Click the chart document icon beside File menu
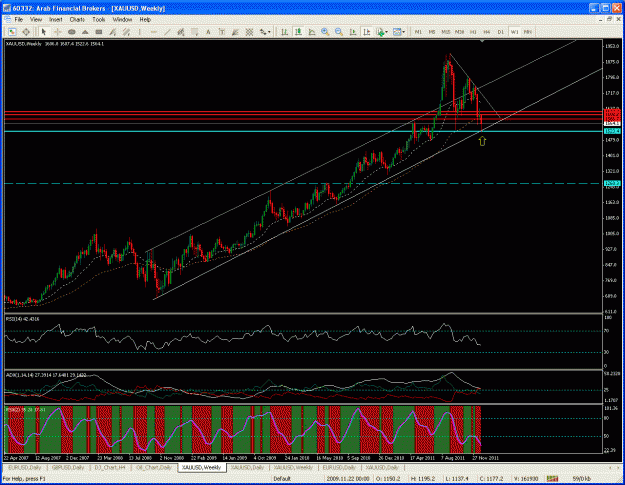 (x=7, y=20)
